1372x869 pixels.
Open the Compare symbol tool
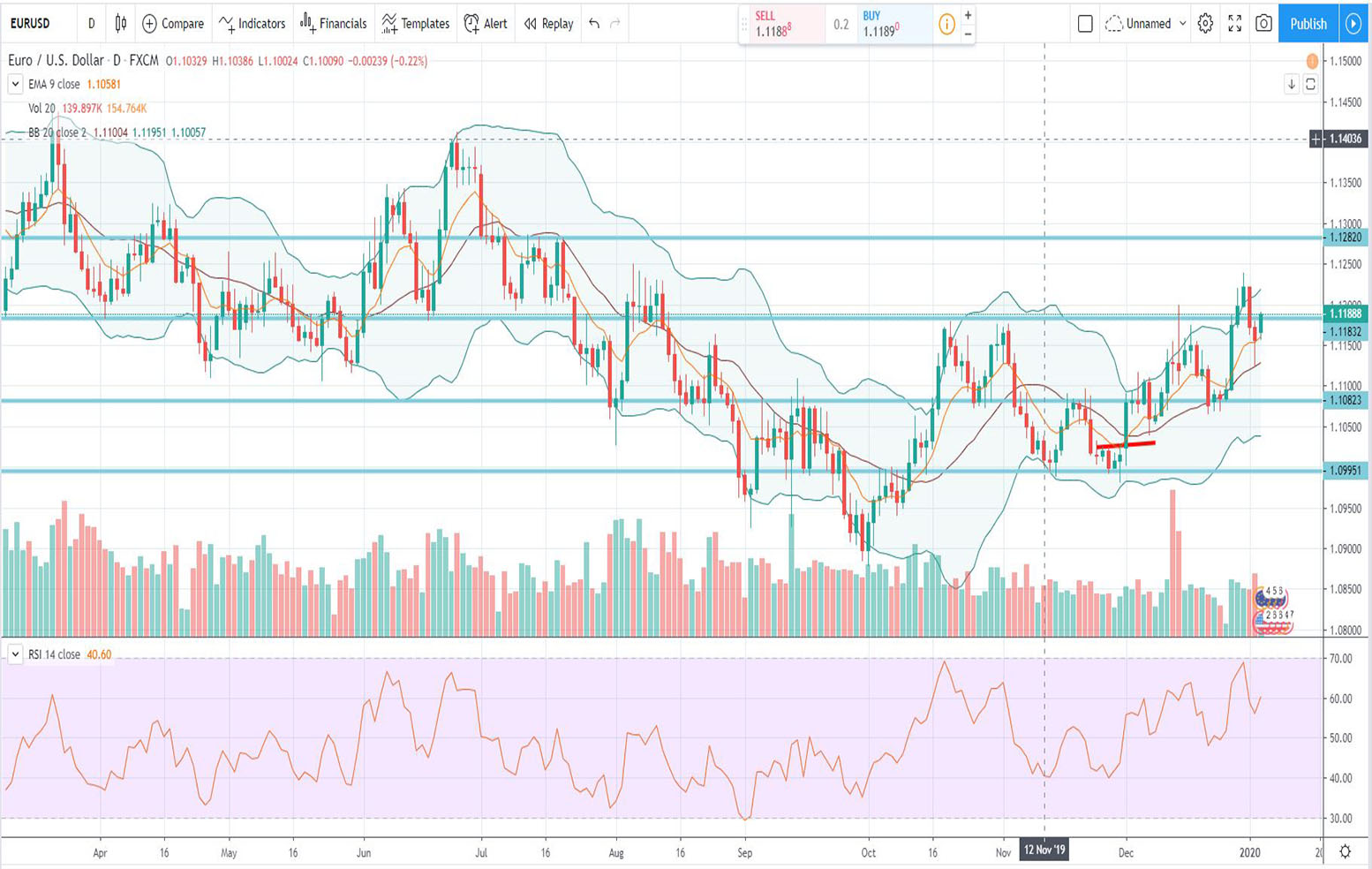click(173, 24)
